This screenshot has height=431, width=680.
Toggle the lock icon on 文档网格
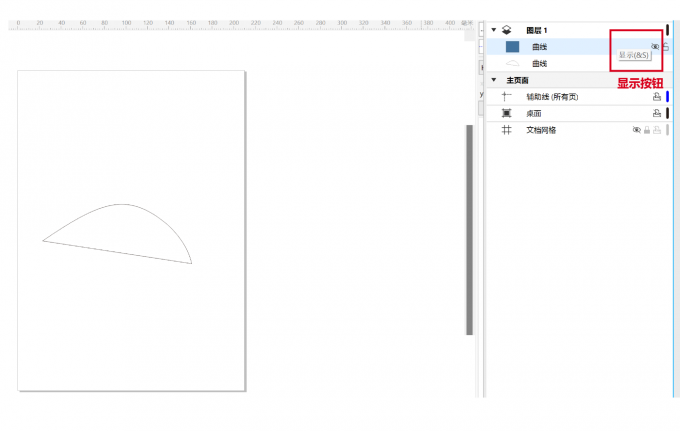point(646,130)
